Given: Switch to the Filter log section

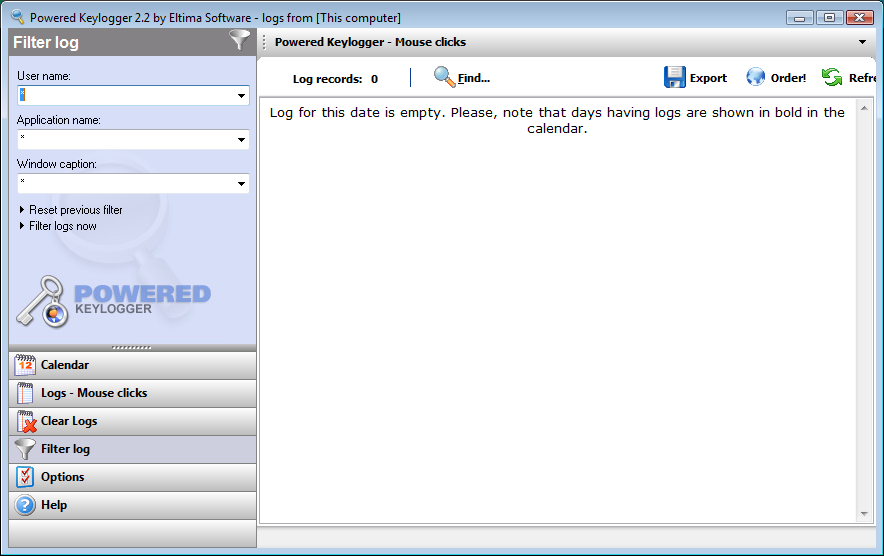Looking at the screenshot, I should 65,449.
